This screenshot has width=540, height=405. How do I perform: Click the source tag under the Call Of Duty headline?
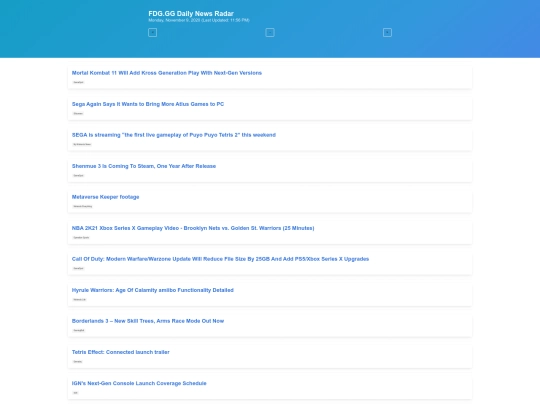coord(78,268)
